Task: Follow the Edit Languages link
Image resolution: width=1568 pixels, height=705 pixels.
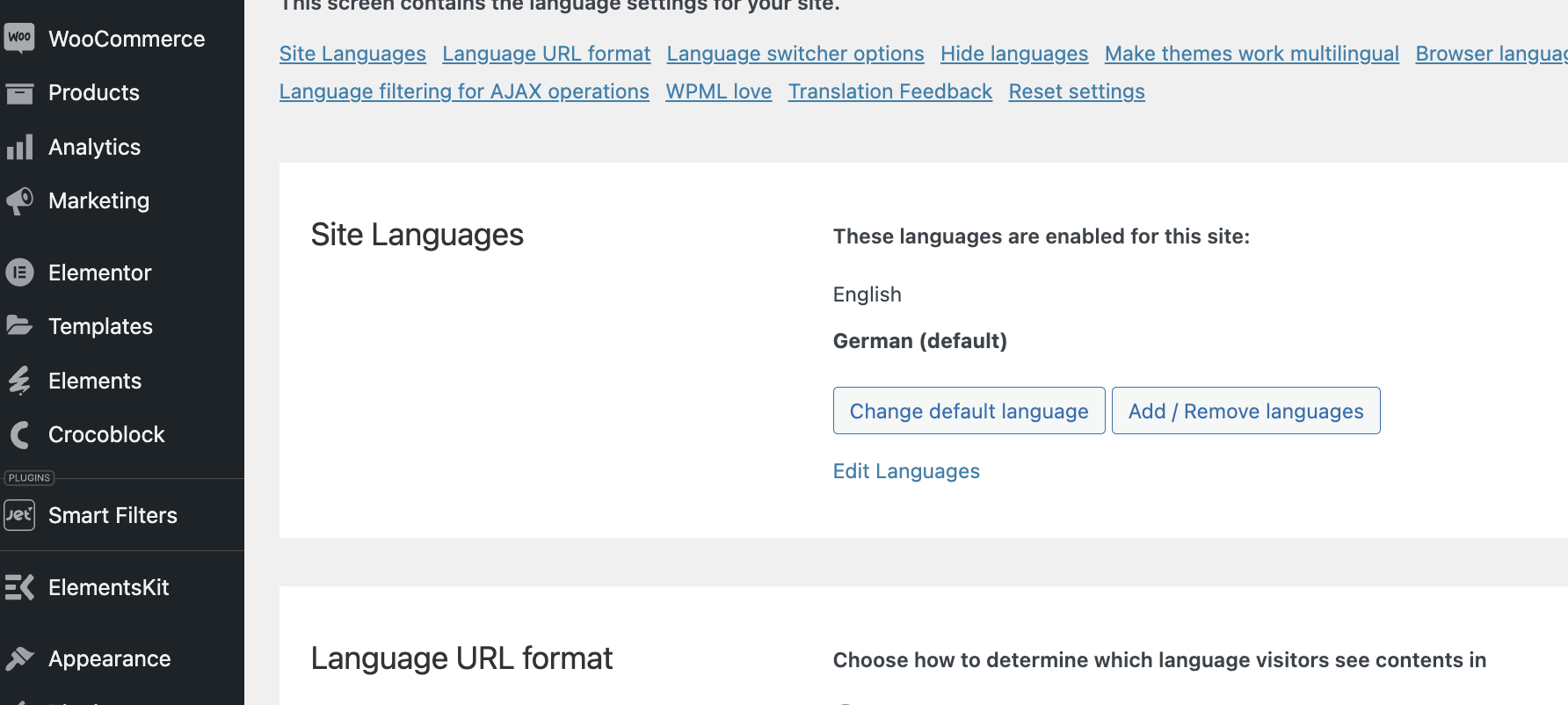Action: point(905,471)
